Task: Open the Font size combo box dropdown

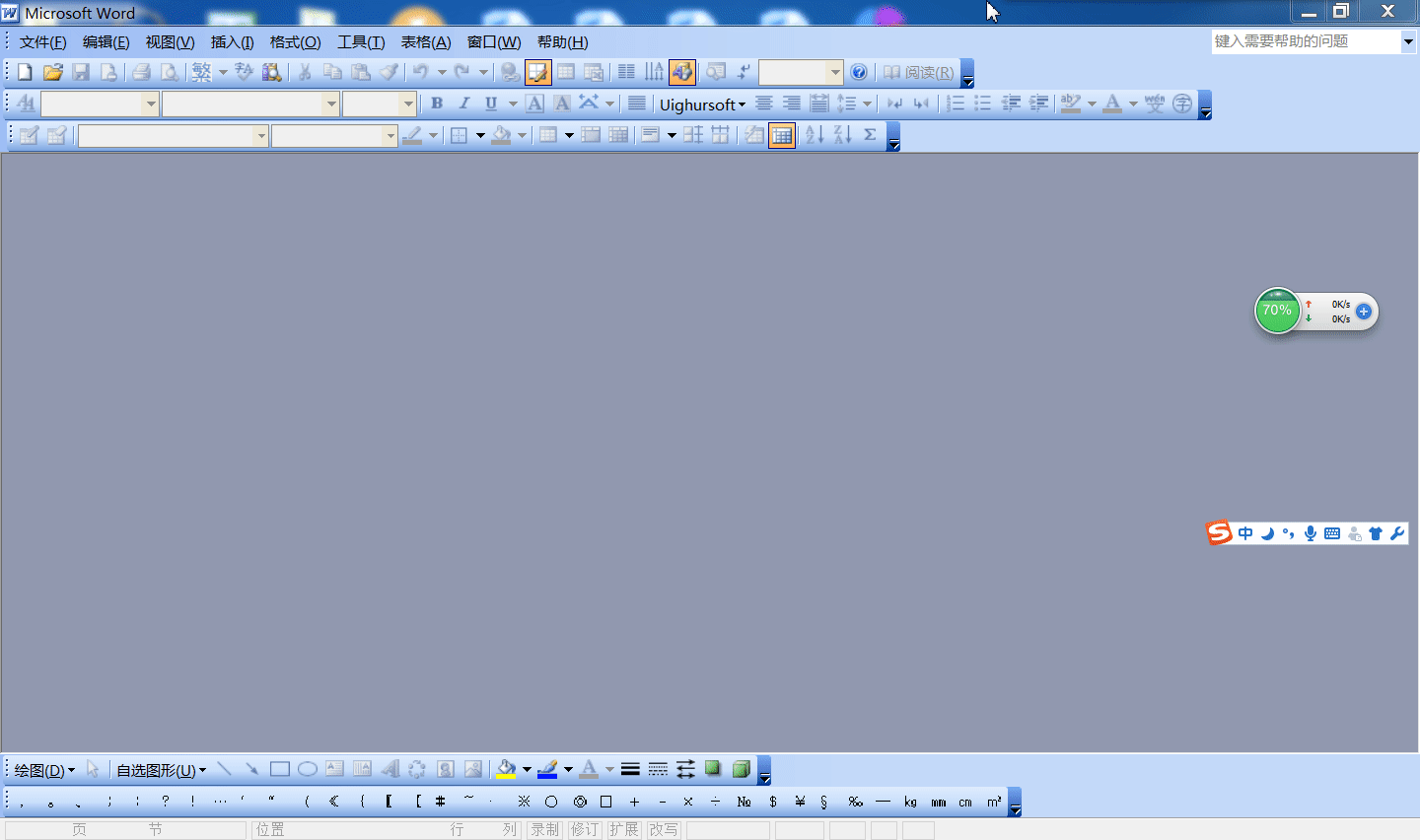Action: coord(408,104)
